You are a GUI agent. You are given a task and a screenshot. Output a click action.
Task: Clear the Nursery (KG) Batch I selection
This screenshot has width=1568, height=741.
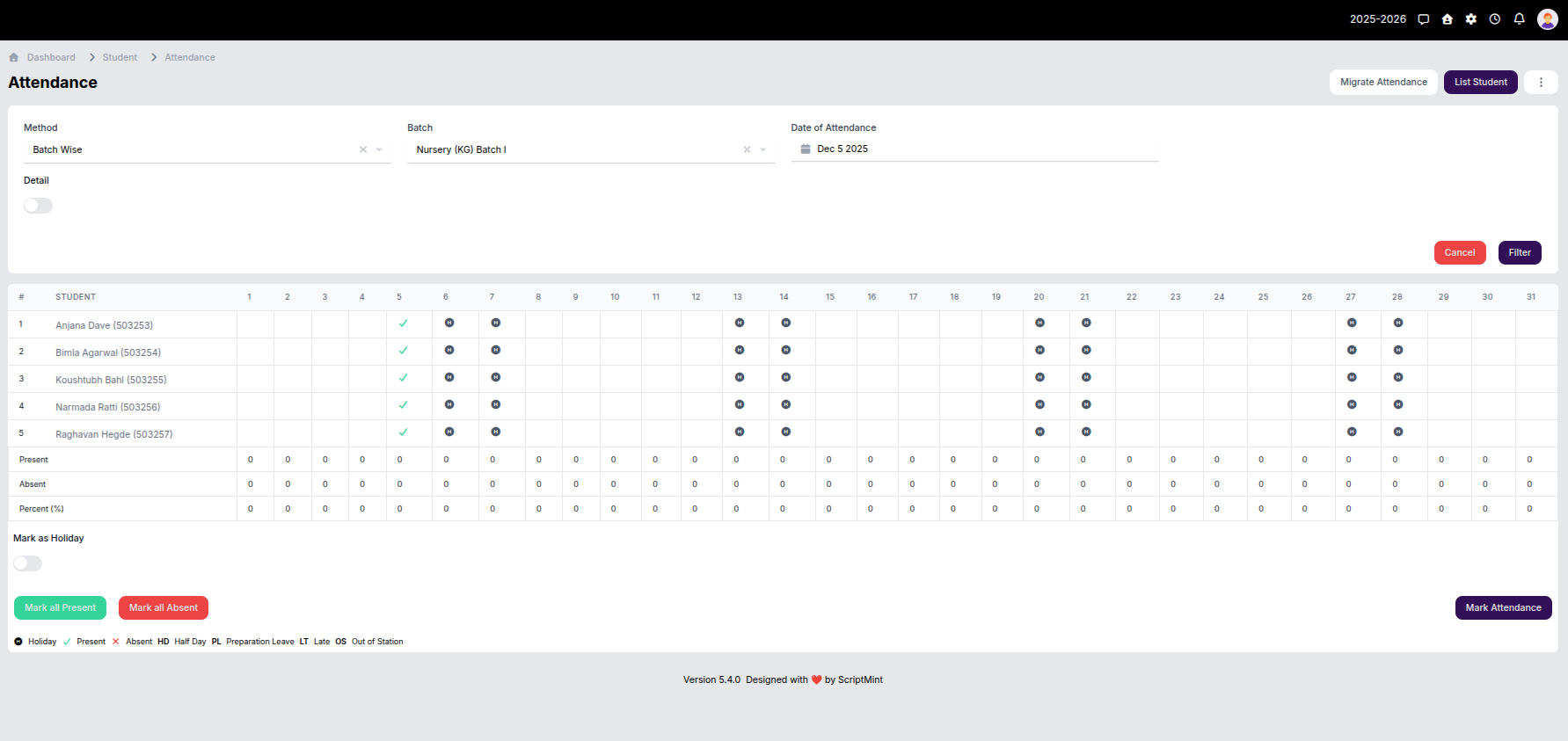click(x=747, y=149)
